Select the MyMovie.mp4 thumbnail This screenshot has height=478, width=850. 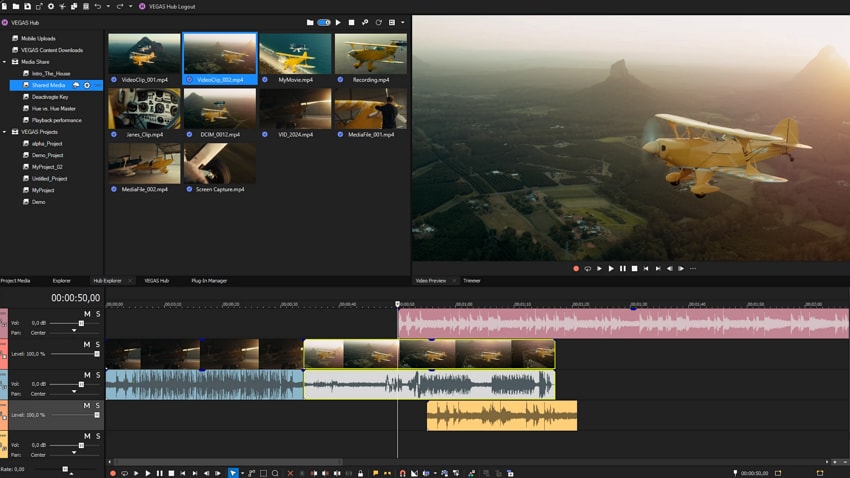(x=295, y=54)
